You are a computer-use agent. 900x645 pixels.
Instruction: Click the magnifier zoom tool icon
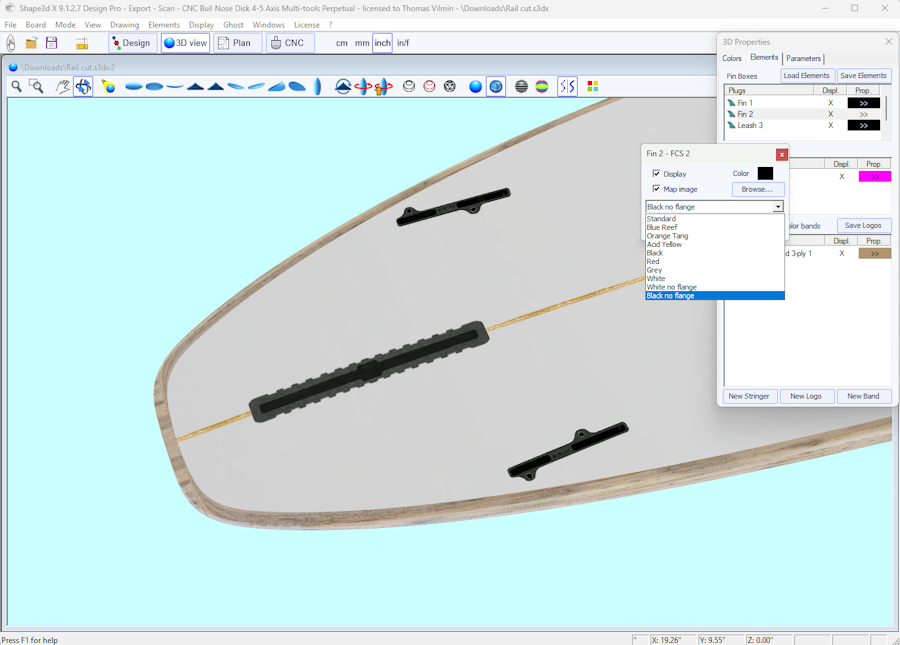[x=17, y=87]
